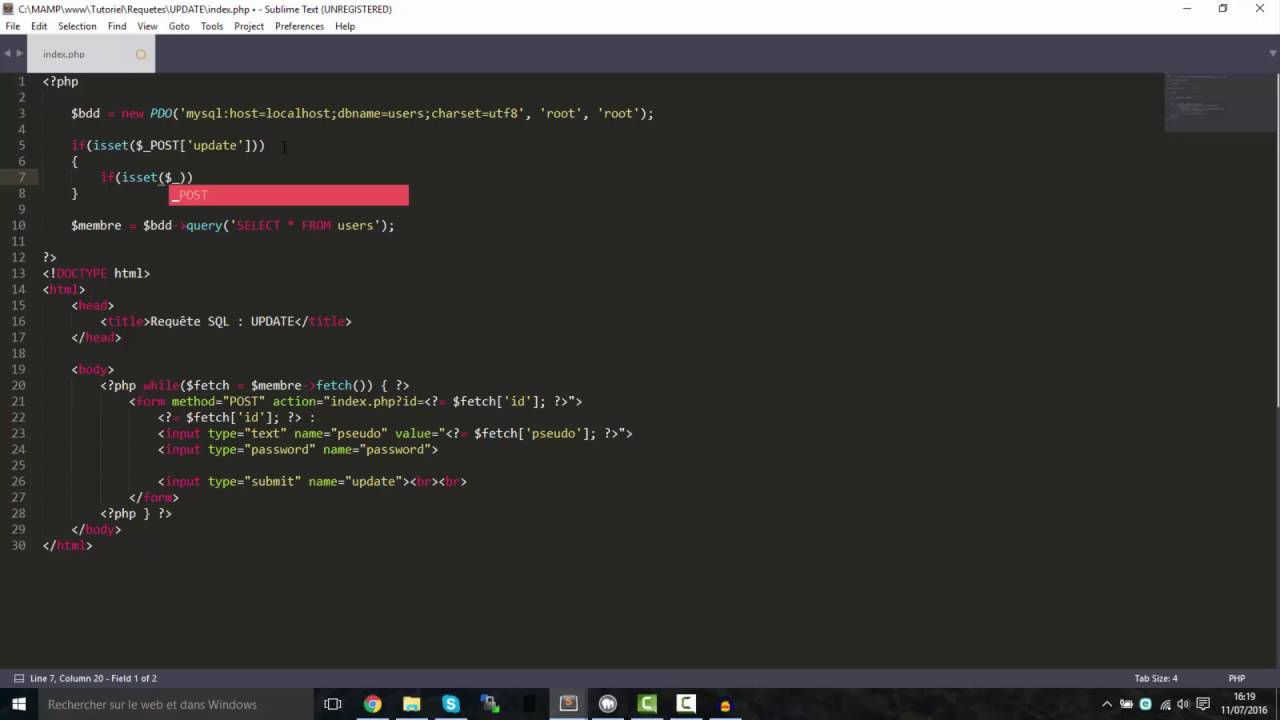This screenshot has width=1280, height=720.
Task: Open the Find menu
Action: pyautogui.click(x=117, y=26)
